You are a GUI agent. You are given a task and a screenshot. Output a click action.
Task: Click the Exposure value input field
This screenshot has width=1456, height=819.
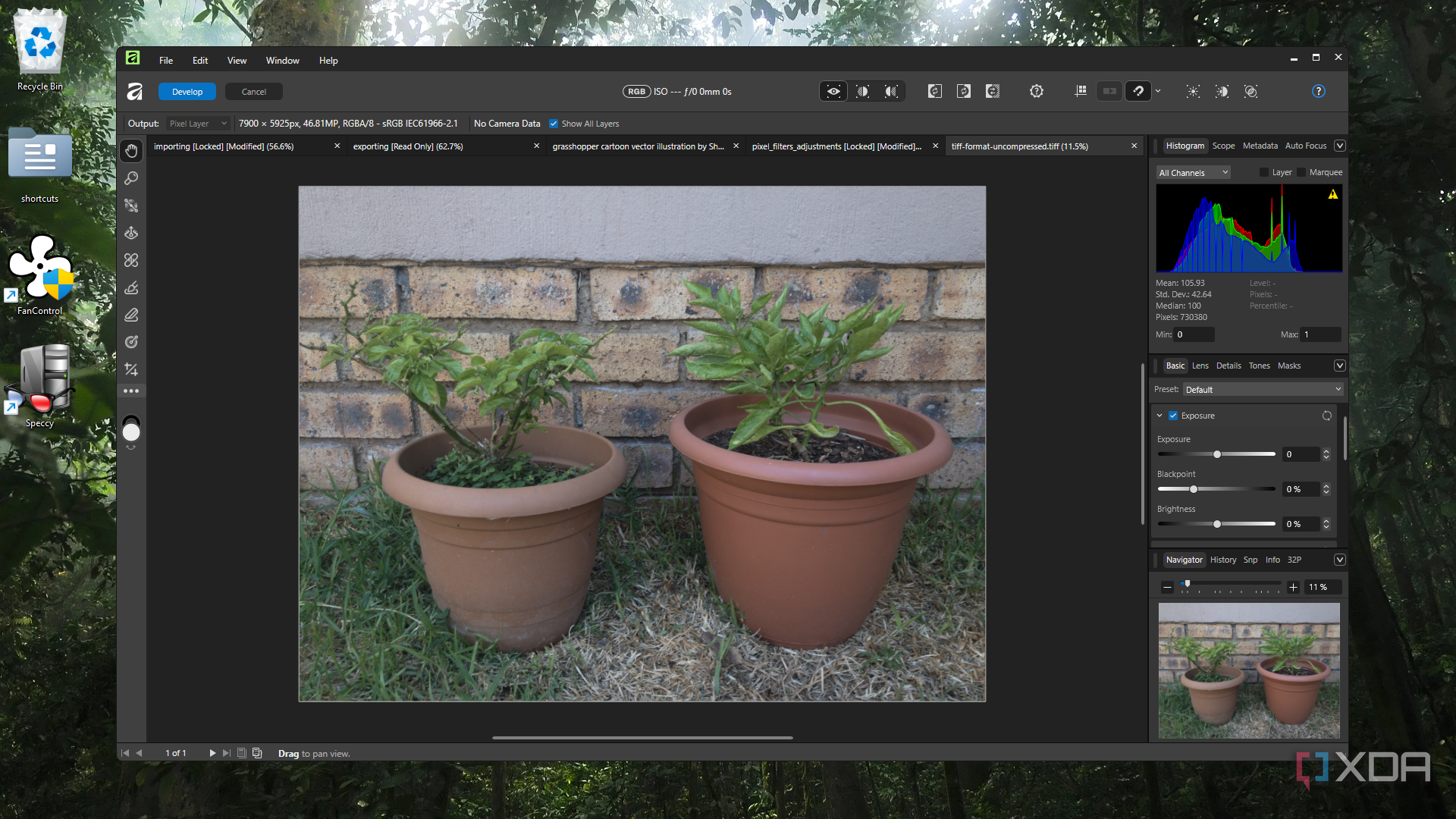tap(1301, 454)
